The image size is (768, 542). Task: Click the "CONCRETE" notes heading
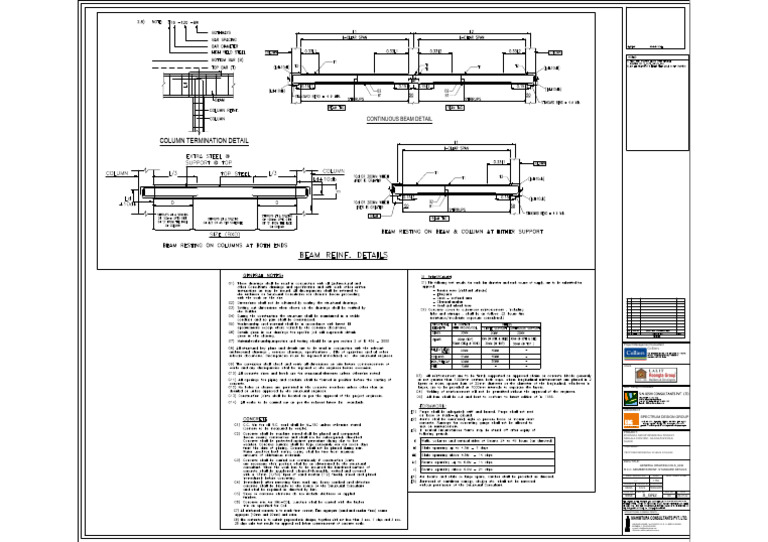(x=255, y=419)
